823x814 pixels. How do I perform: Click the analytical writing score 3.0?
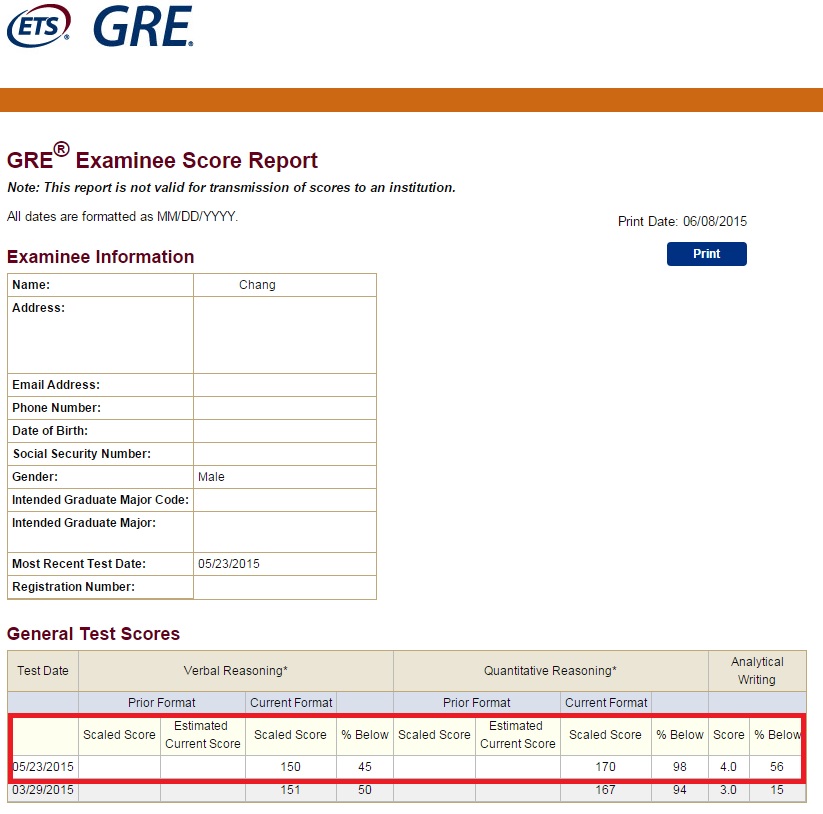coord(728,790)
